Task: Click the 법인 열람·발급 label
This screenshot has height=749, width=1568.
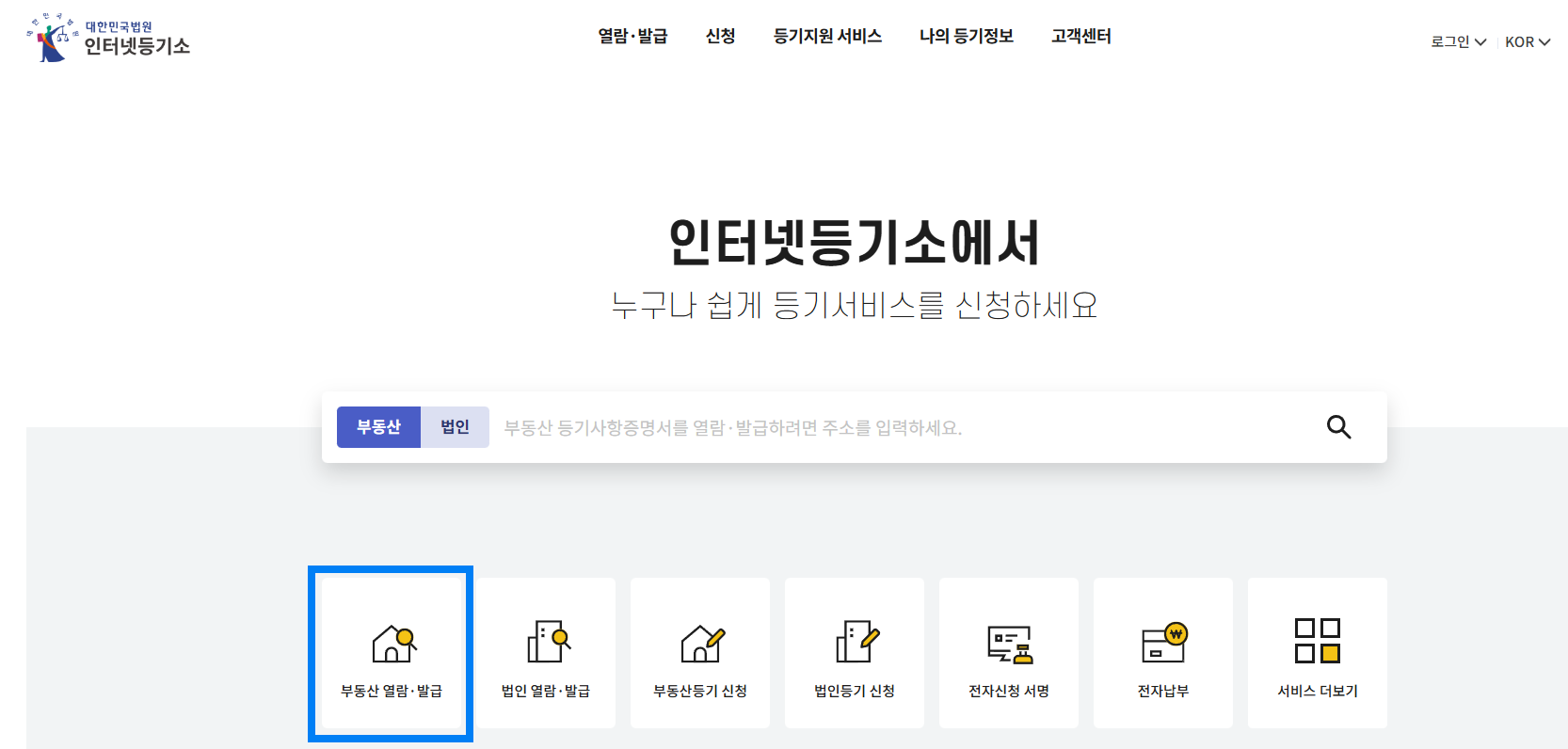Action: point(546,691)
